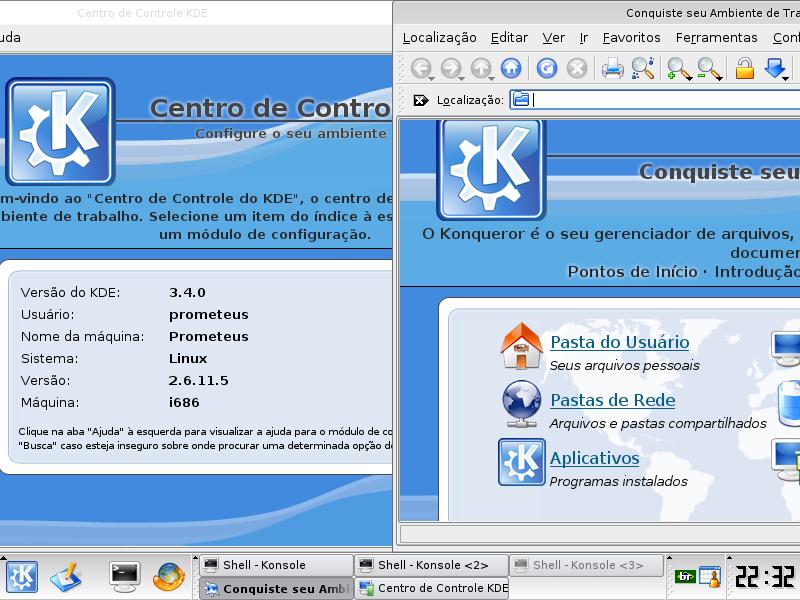The width and height of the screenshot is (800, 600).
Task: Click the greyed Stop loading icon
Action: coord(577,68)
